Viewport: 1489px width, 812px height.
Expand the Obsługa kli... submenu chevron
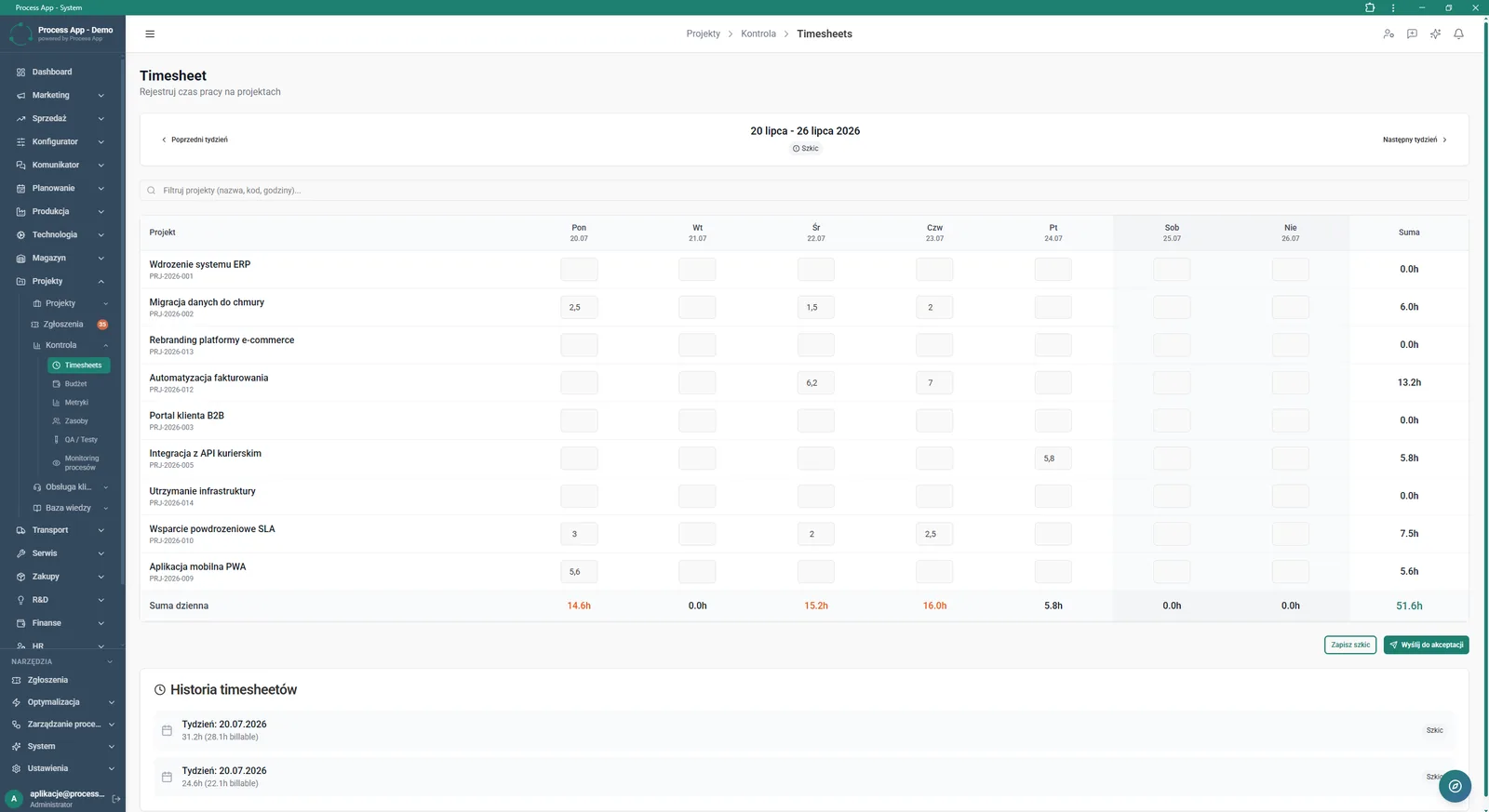tap(105, 487)
